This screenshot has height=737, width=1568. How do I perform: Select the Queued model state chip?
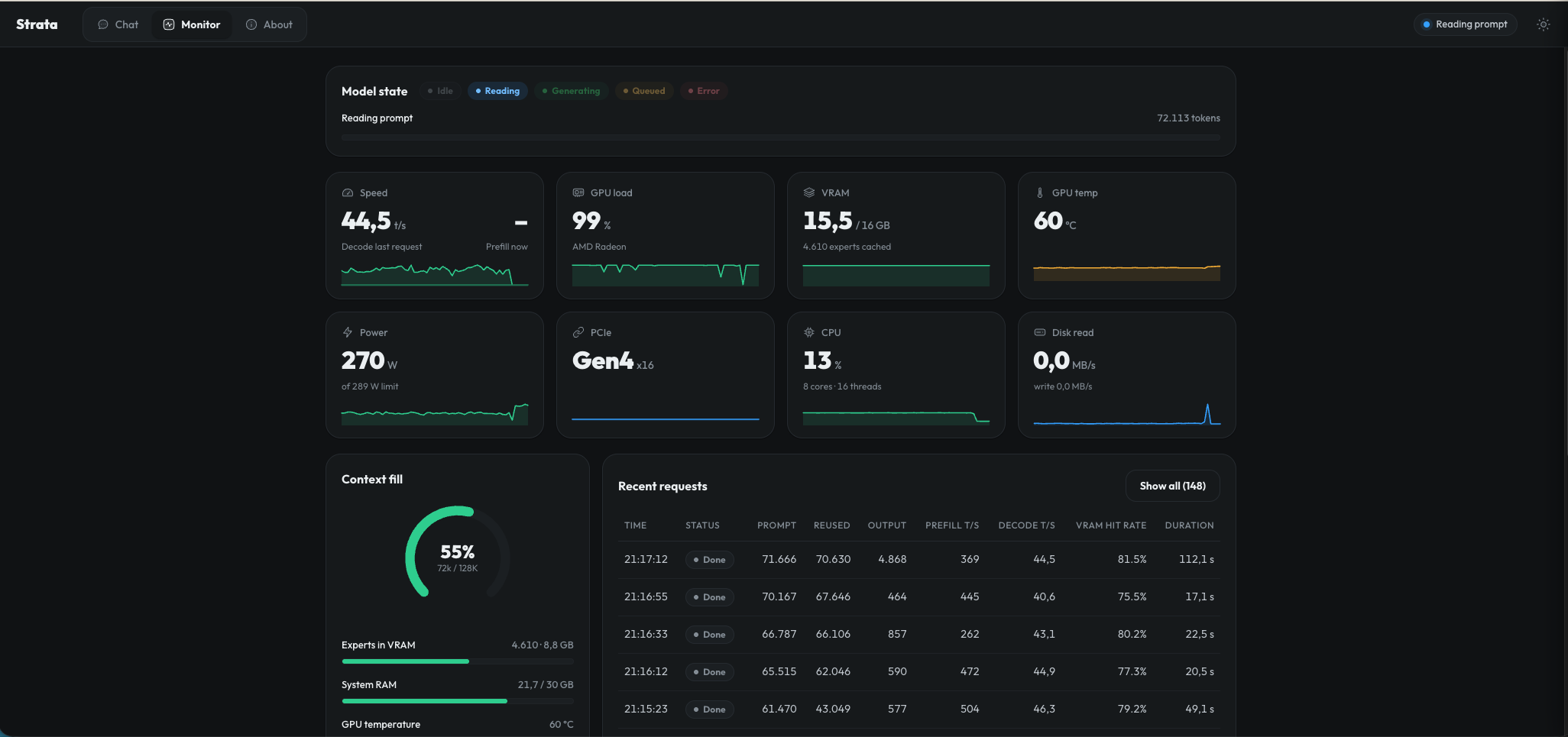(x=644, y=91)
